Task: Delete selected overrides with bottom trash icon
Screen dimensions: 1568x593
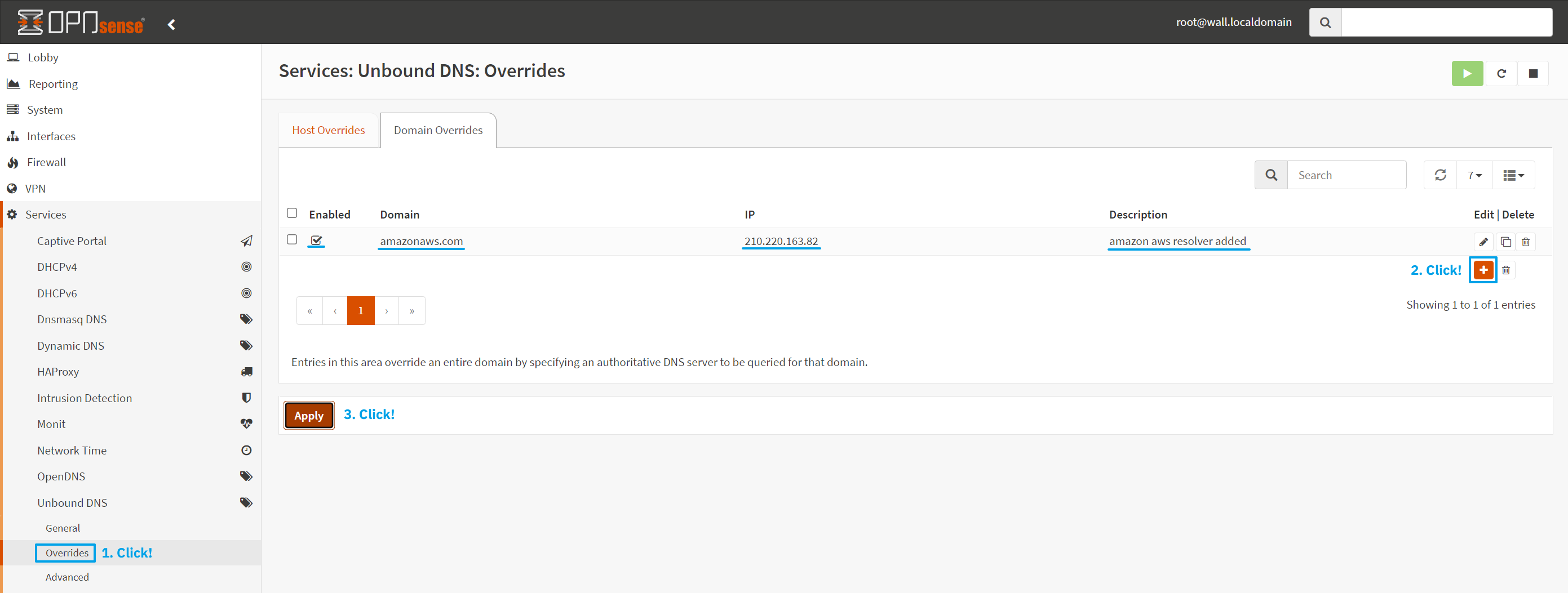Action: pos(1506,270)
